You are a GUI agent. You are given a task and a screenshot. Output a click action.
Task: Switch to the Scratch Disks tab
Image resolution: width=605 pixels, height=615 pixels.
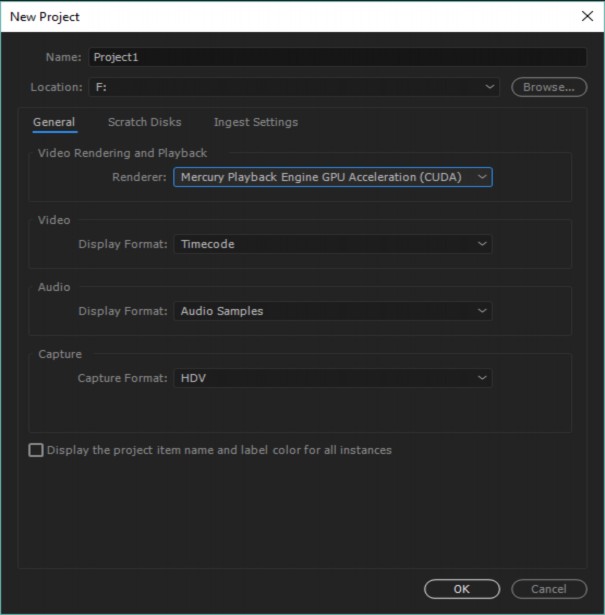tap(145, 123)
